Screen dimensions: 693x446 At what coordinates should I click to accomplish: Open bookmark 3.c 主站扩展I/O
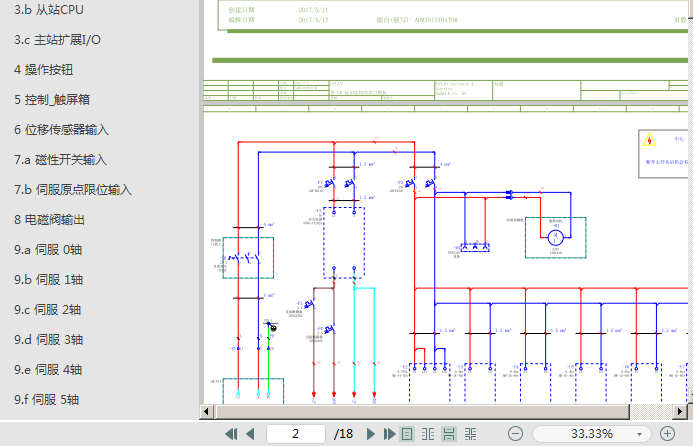(x=57, y=40)
